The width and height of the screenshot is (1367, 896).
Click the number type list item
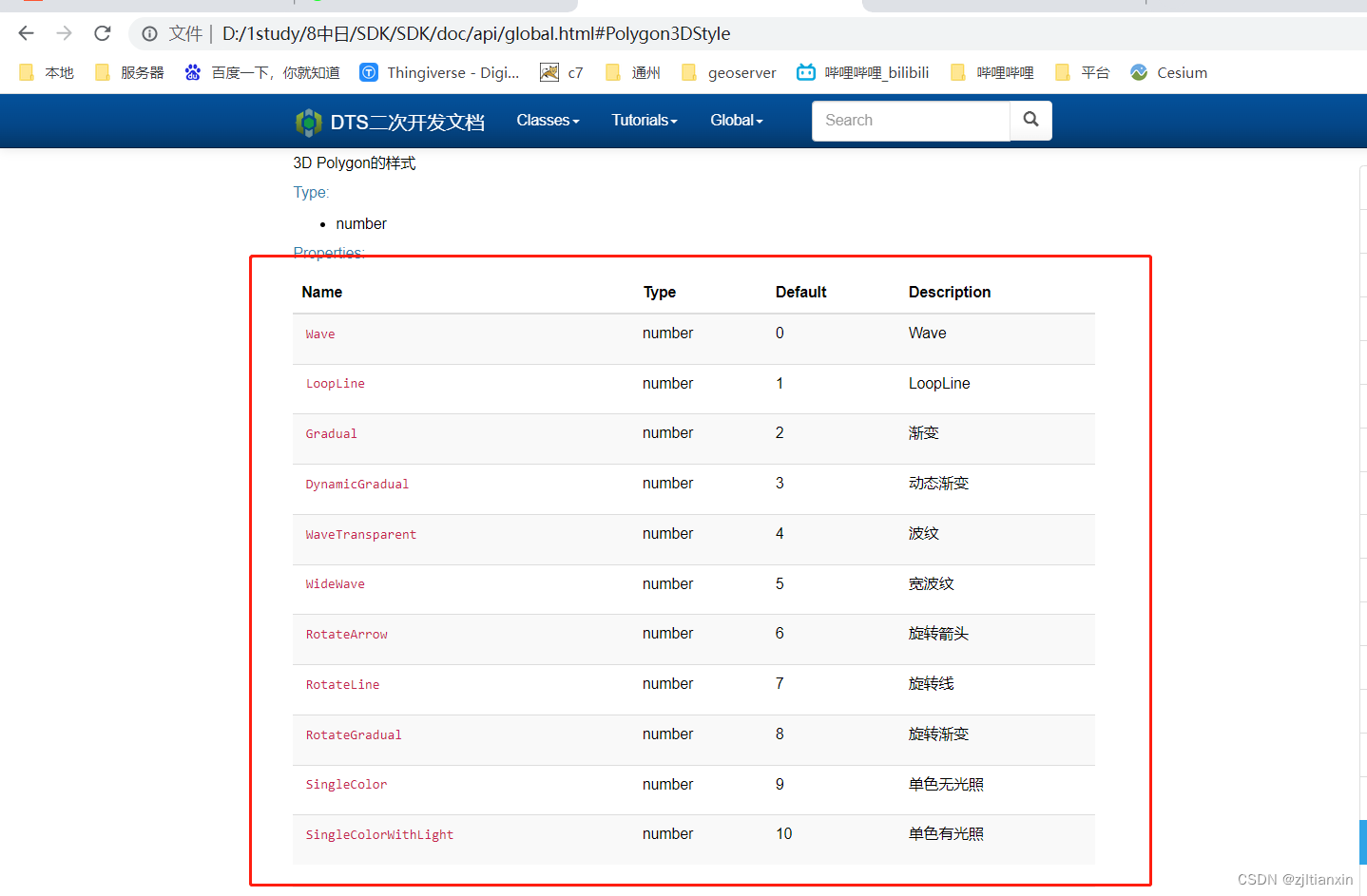361,224
